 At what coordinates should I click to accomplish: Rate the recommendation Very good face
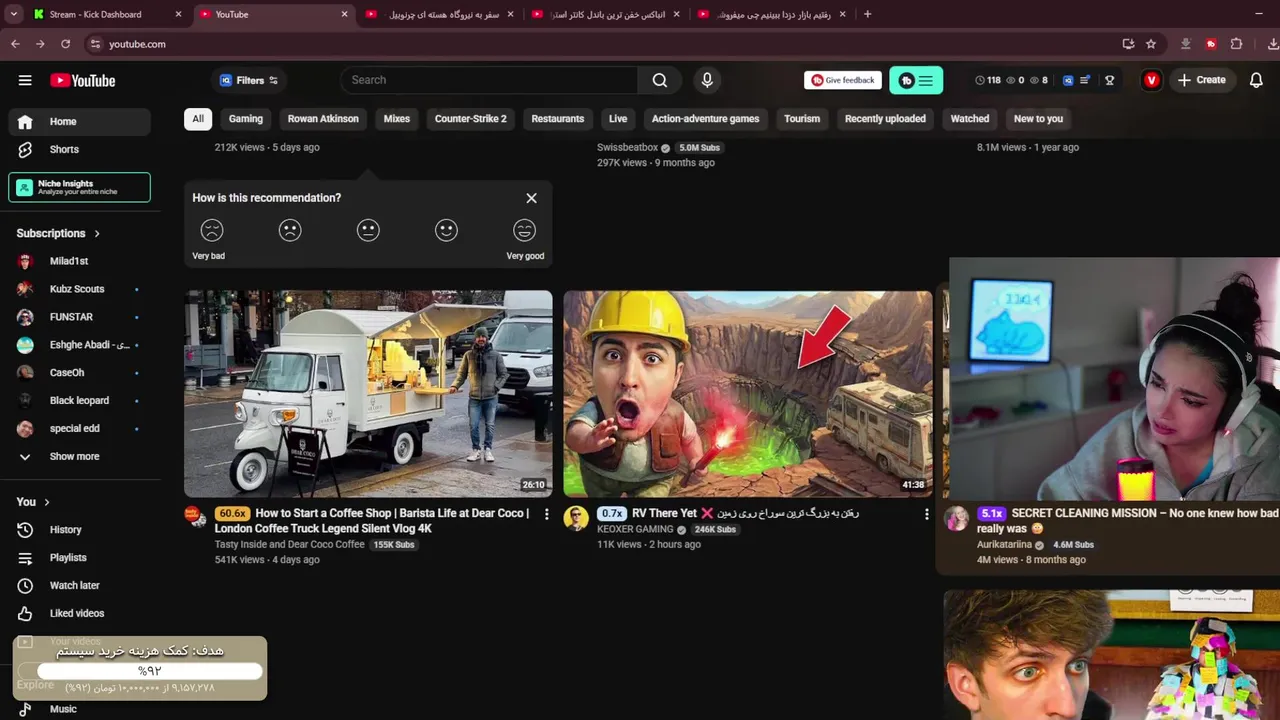(524, 230)
